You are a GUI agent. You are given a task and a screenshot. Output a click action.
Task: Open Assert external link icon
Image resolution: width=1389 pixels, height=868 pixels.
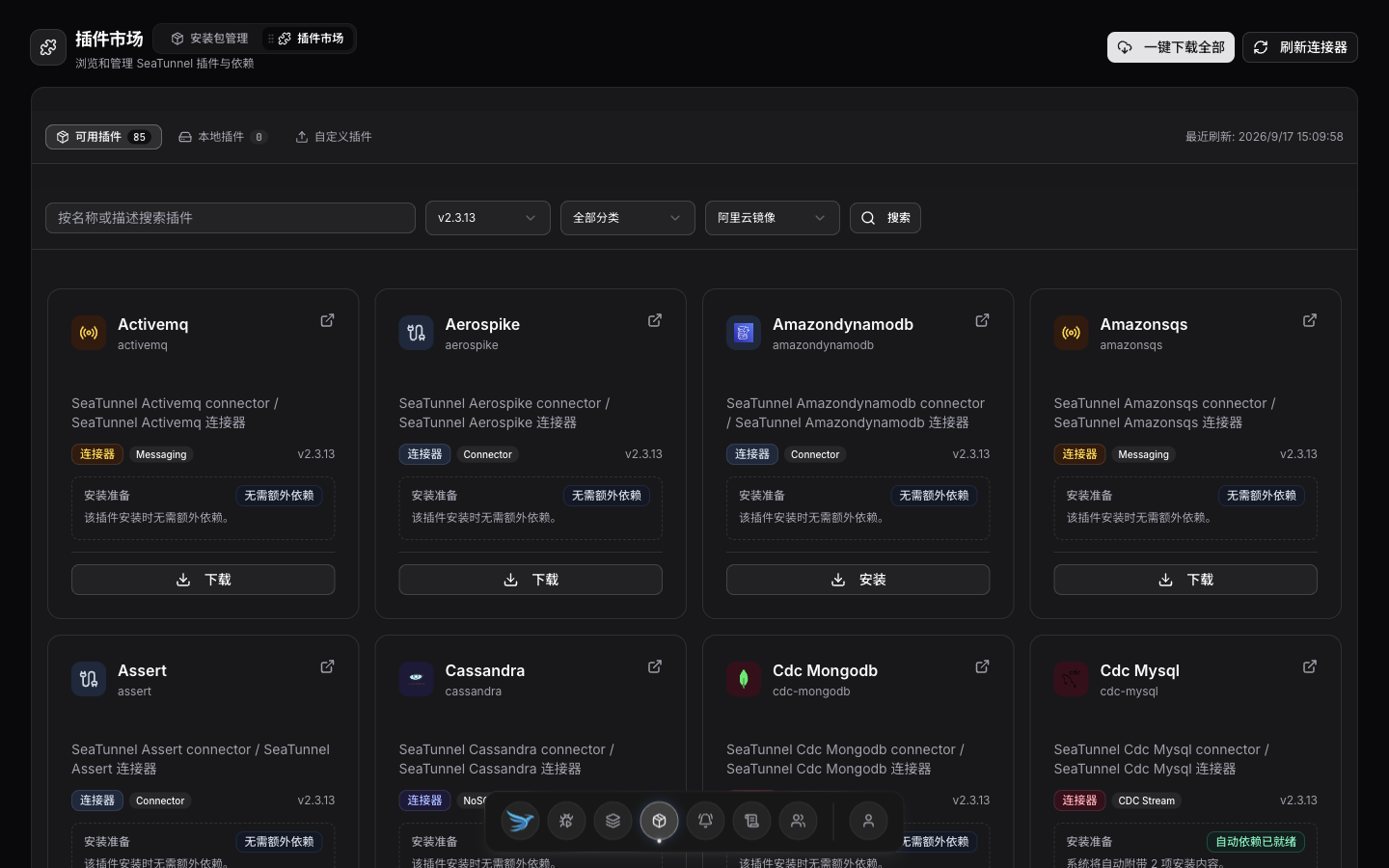tap(327, 666)
